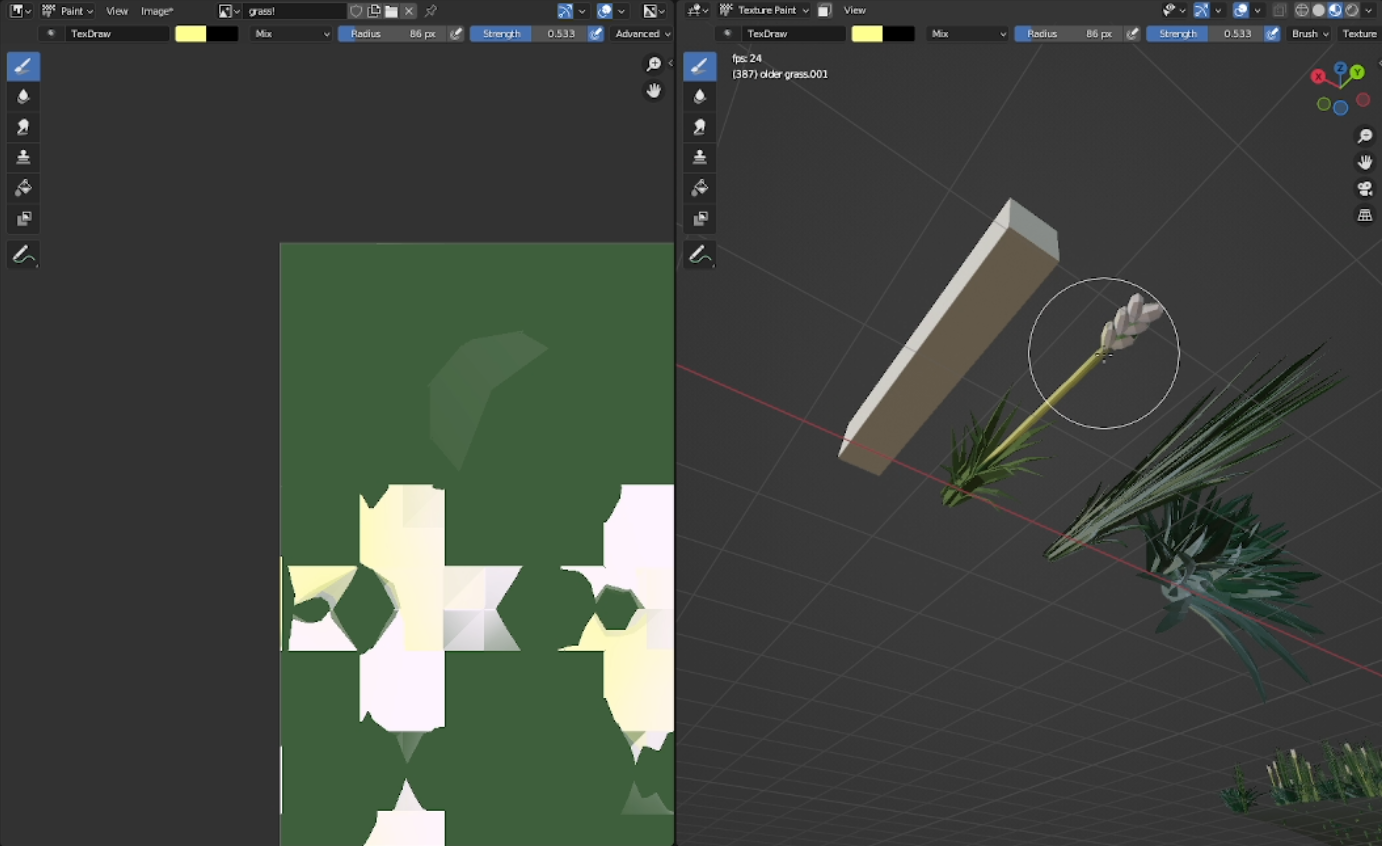The height and width of the screenshot is (846, 1382).
Task: Select Smear tool in 3D viewport
Action: [700, 127]
